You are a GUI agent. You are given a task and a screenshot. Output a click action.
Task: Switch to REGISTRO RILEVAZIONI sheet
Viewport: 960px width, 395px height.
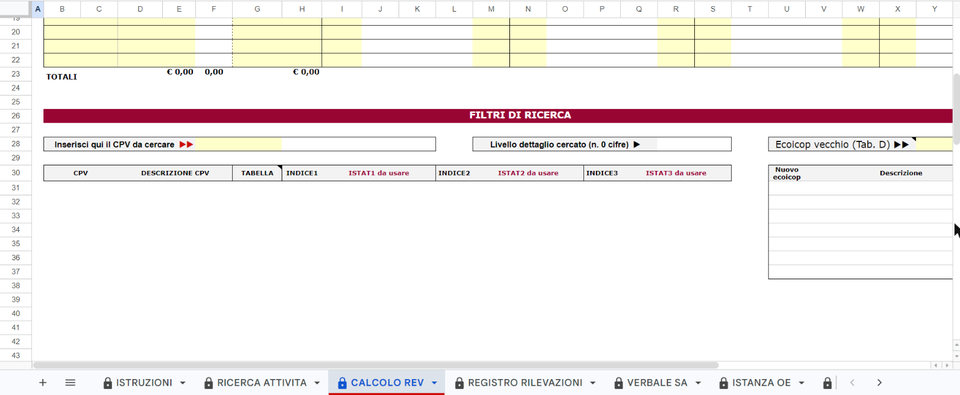pyautogui.click(x=525, y=383)
